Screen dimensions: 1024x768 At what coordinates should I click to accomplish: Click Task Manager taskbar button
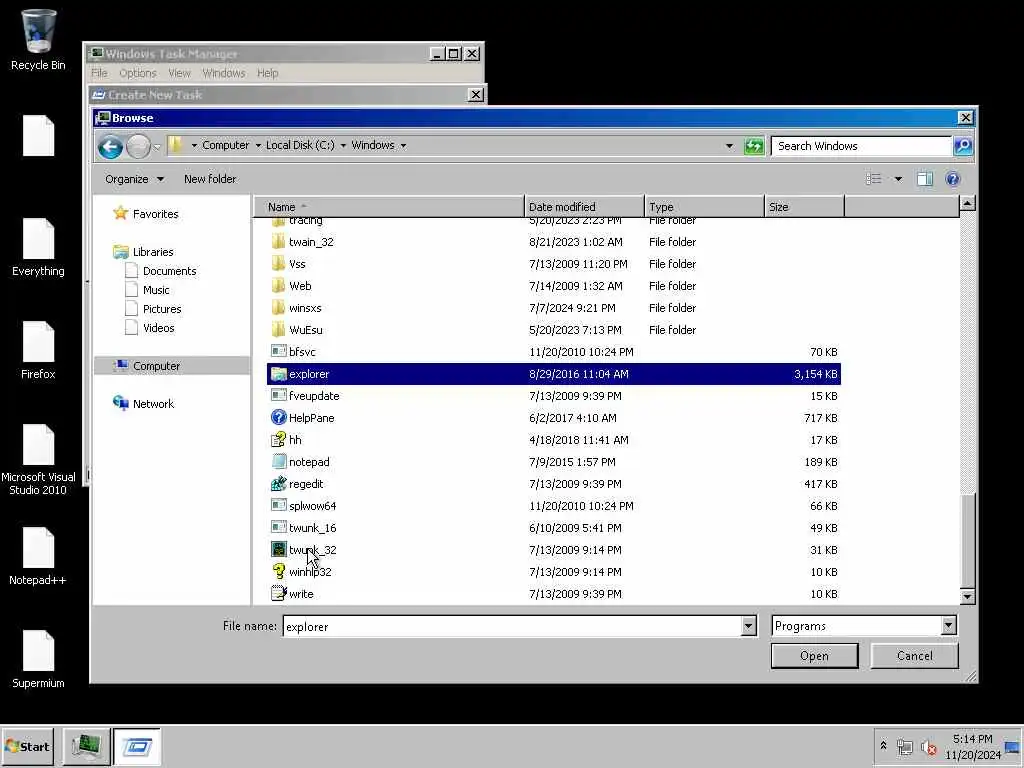tap(86, 746)
